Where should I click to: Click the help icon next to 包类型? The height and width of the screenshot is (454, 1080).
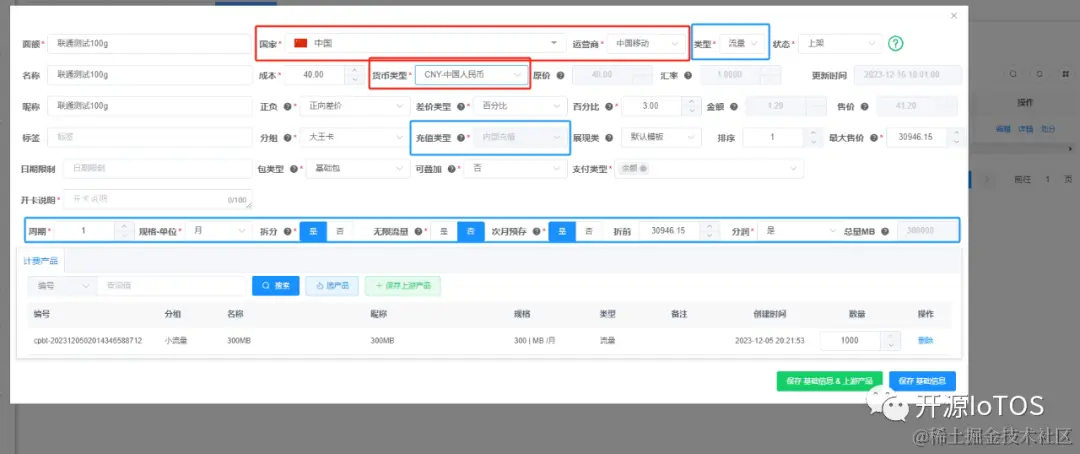click(293, 168)
